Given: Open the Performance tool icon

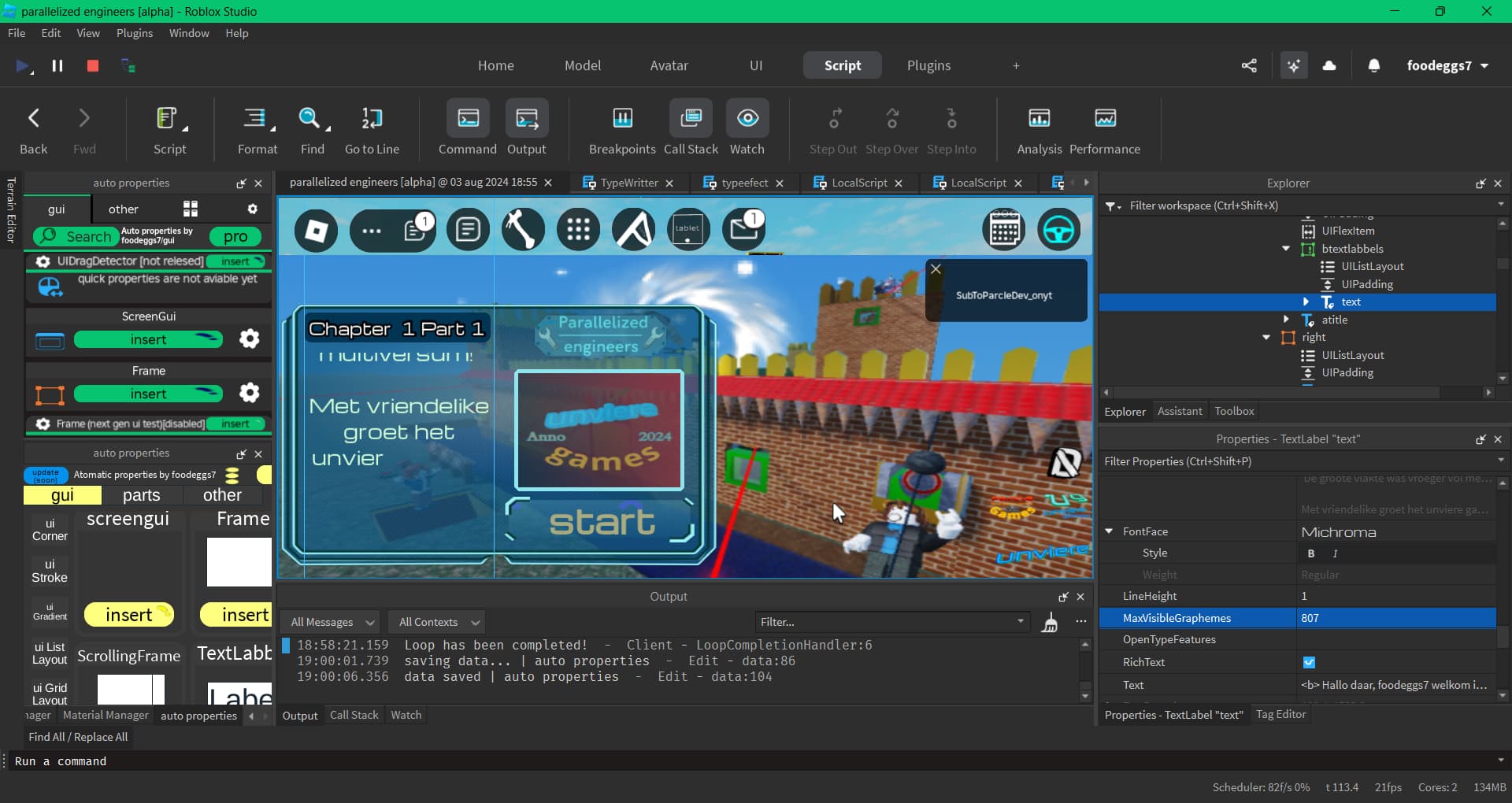Looking at the screenshot, I should point(1105,119).
